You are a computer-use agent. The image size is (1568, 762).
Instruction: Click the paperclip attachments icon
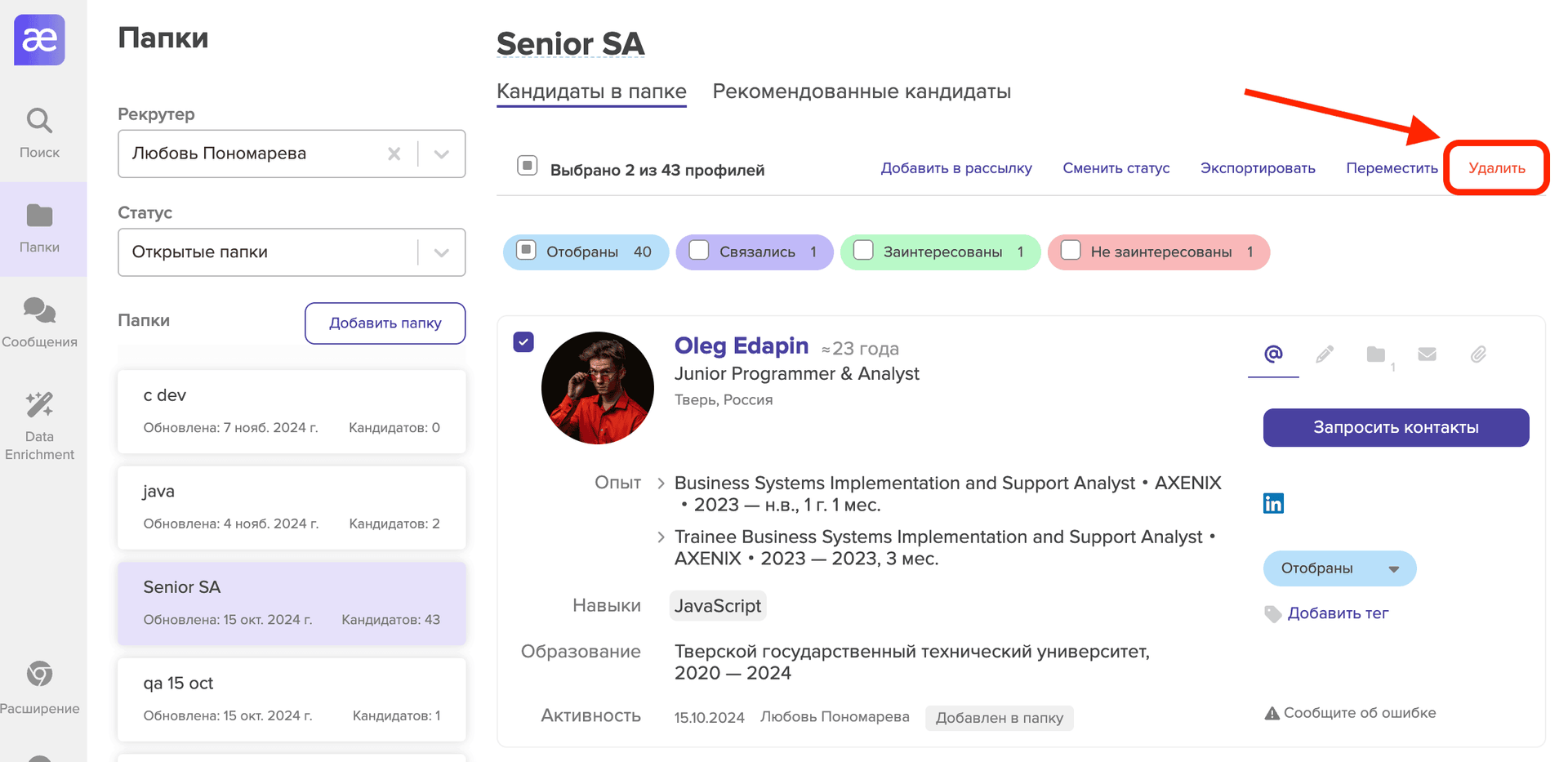[1478, 354]
